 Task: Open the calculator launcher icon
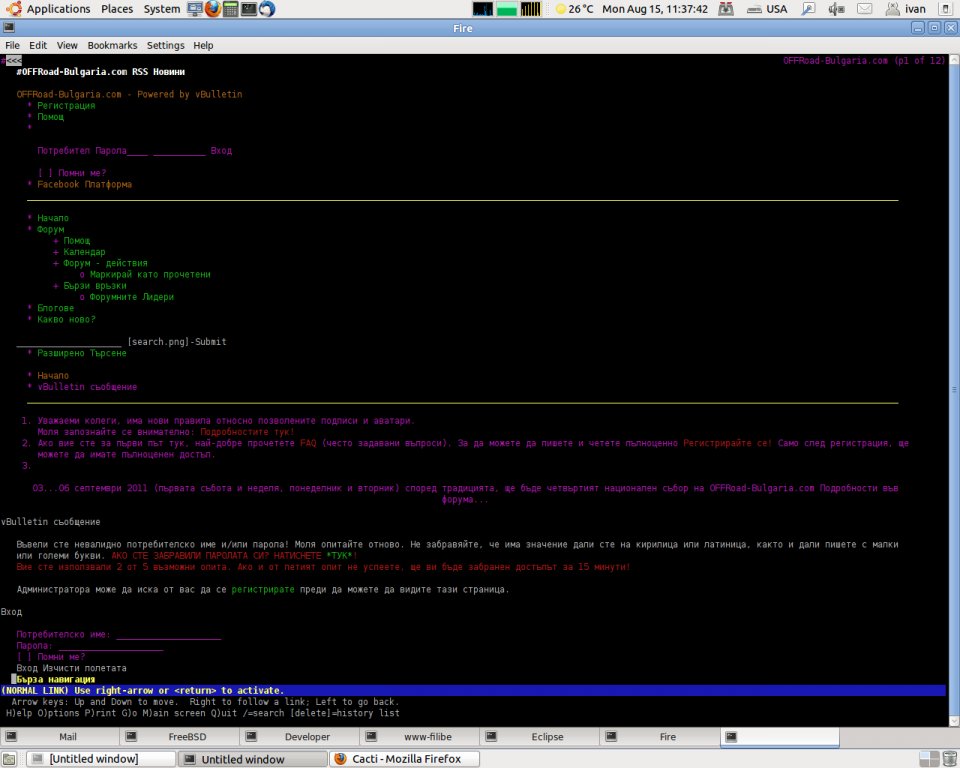tap(231, 9)
